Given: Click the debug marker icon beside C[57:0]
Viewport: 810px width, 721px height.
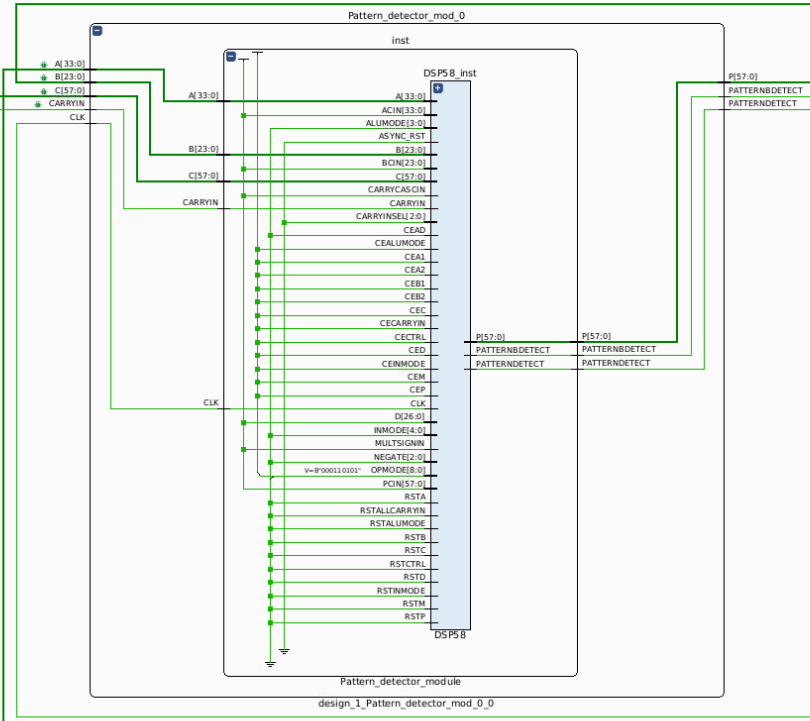Looking at the screenshot, I should 43,90.
